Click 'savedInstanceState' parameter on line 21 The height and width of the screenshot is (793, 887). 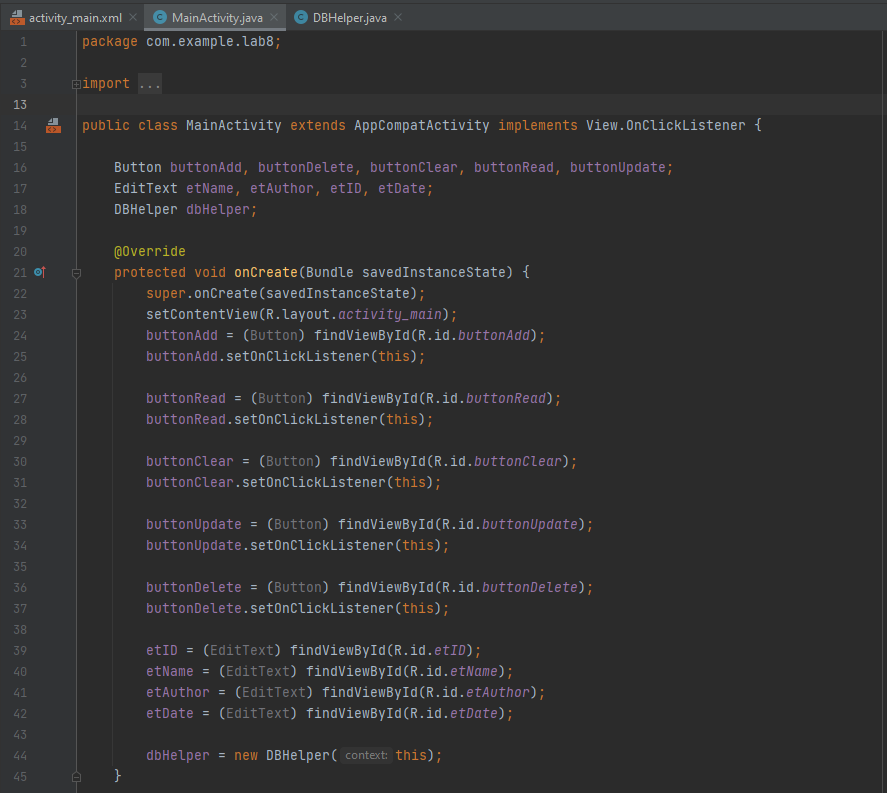434,273
